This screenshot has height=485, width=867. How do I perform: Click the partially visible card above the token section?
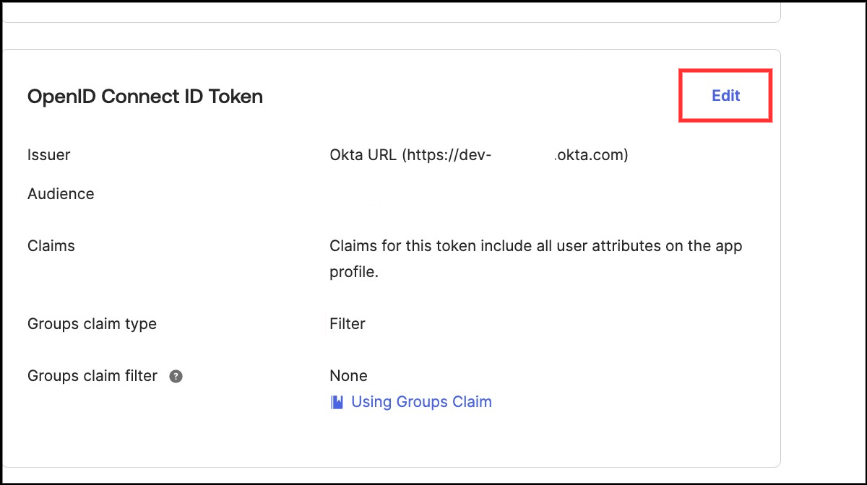click(390, 10)
